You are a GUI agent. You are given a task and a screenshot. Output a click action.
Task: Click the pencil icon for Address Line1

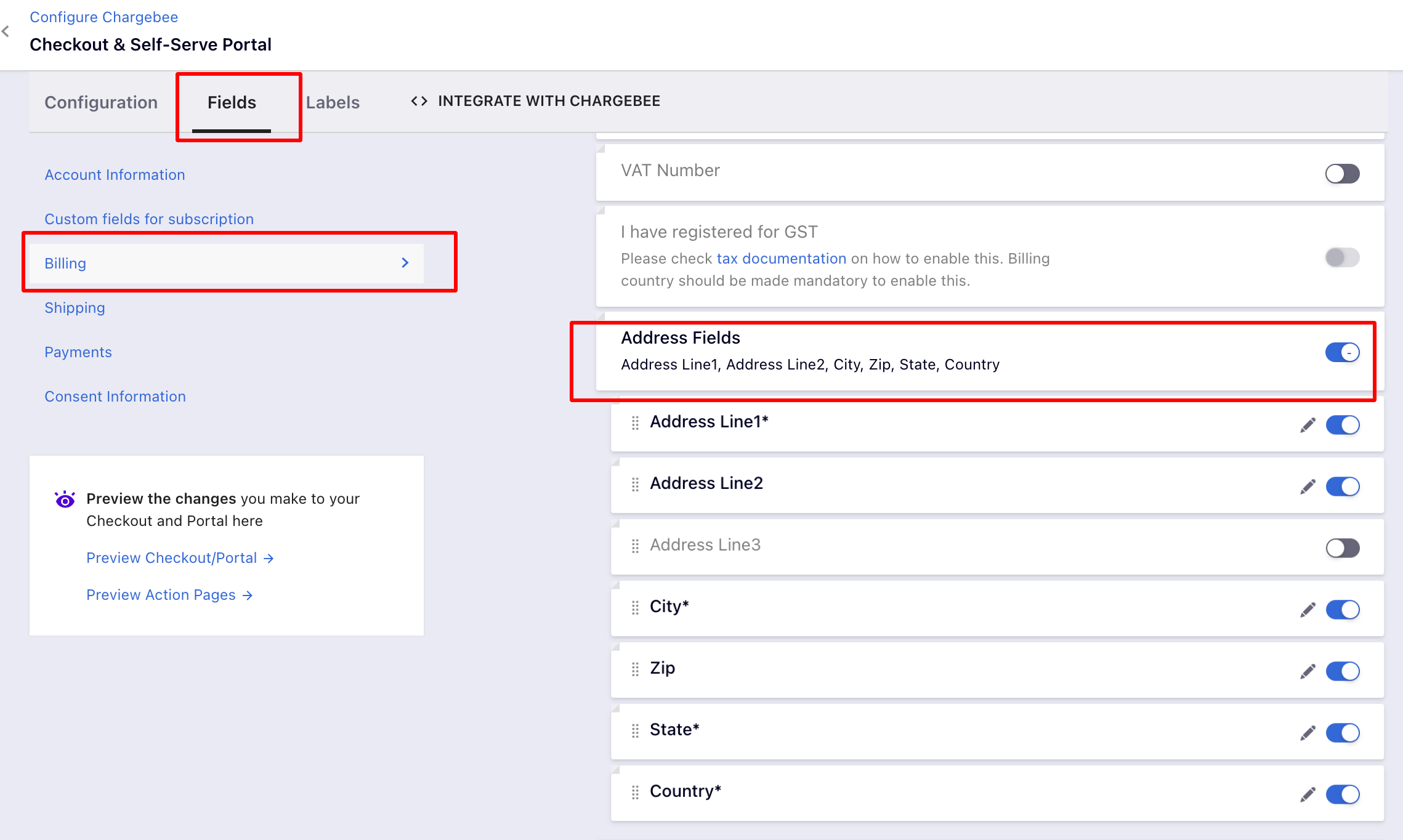(x=1308, y=425)
